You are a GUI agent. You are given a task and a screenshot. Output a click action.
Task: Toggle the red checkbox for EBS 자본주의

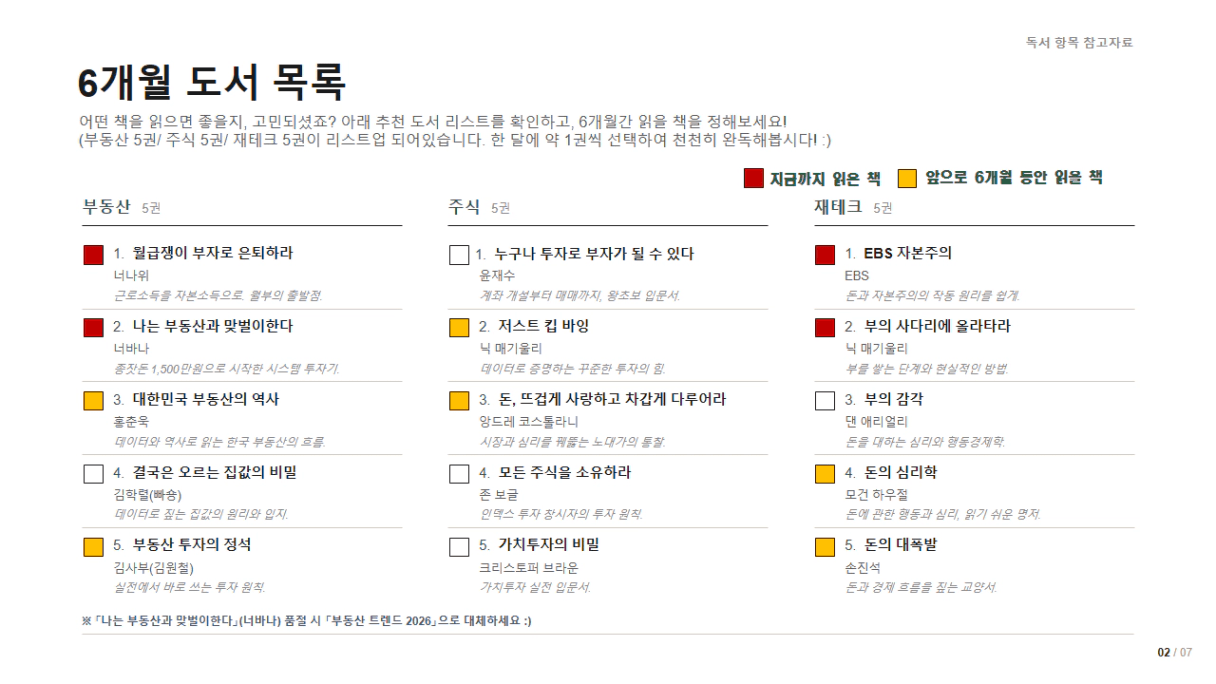[x=825, y=255]
